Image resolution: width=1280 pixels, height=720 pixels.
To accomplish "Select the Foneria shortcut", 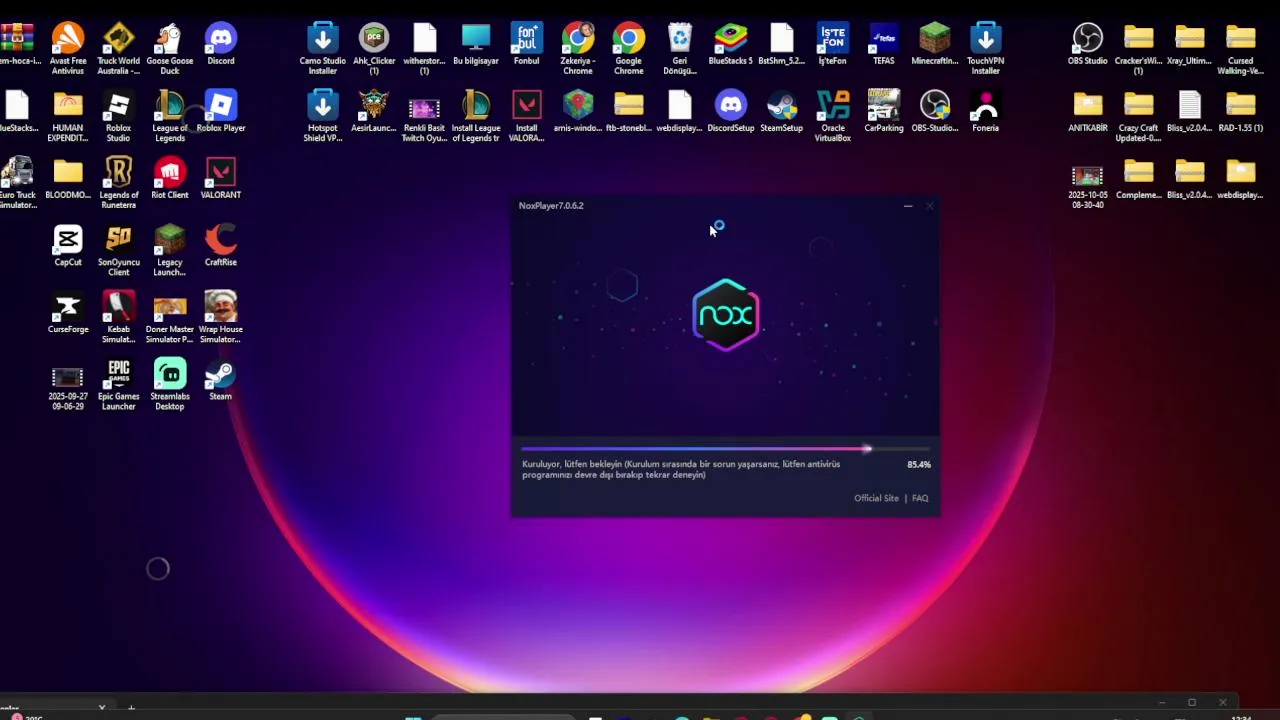I will (x=985, y=112).
